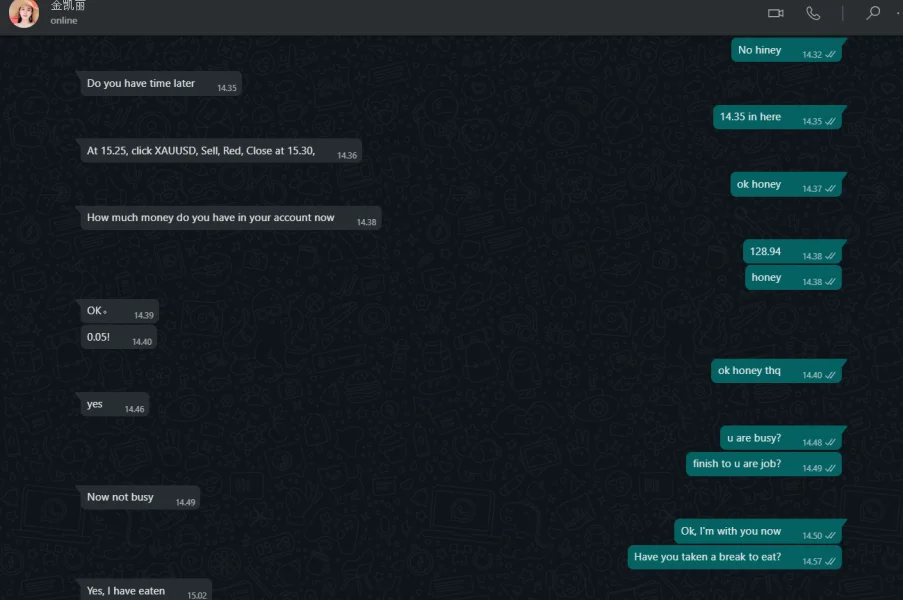
Task: Select the 'finish to u are job?' message
Action: click(x=764, y=464)
